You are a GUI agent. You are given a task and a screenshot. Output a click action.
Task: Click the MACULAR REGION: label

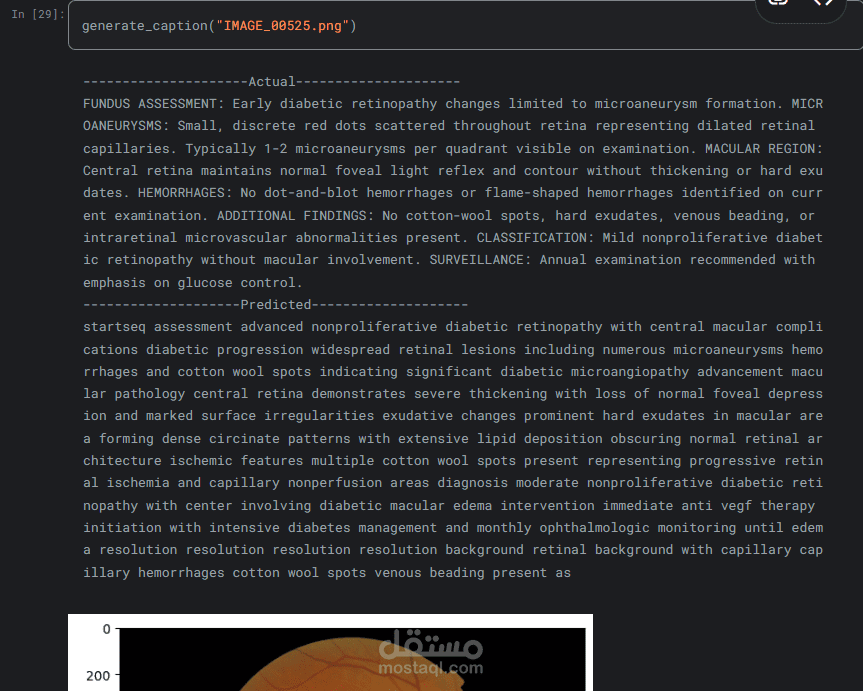(x=763, y=149)
